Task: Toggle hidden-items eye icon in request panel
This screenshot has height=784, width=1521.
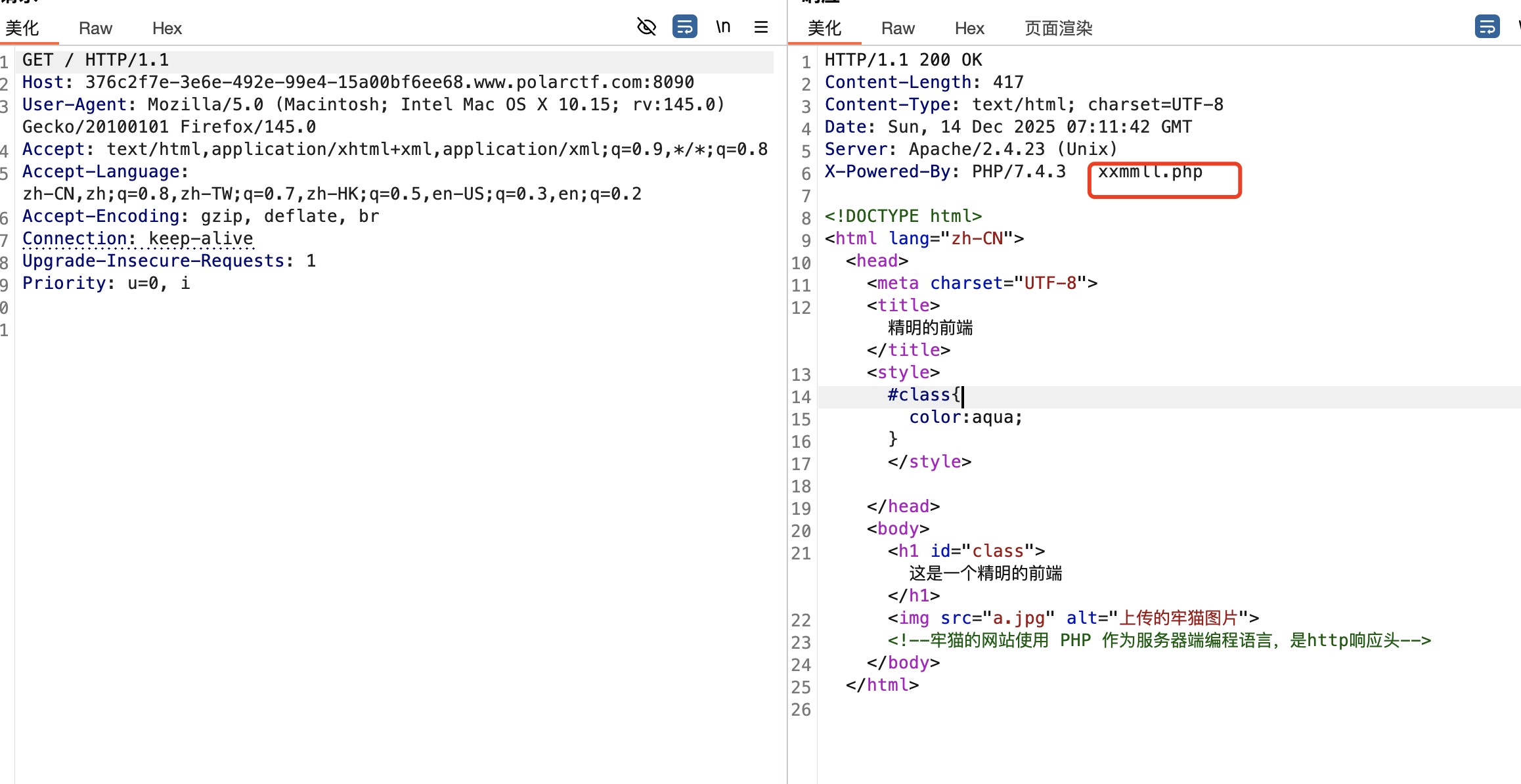Action: pyautogui.click(x=646, y=27)
